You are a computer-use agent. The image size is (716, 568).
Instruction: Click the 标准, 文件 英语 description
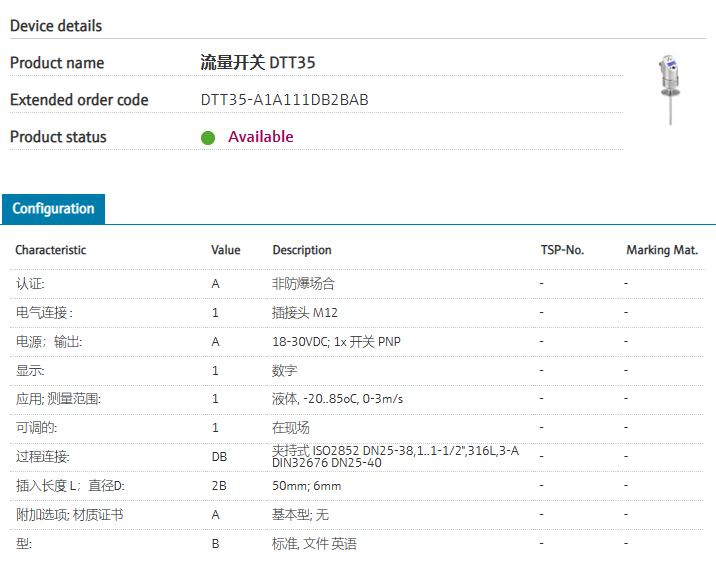click(314, 544)
